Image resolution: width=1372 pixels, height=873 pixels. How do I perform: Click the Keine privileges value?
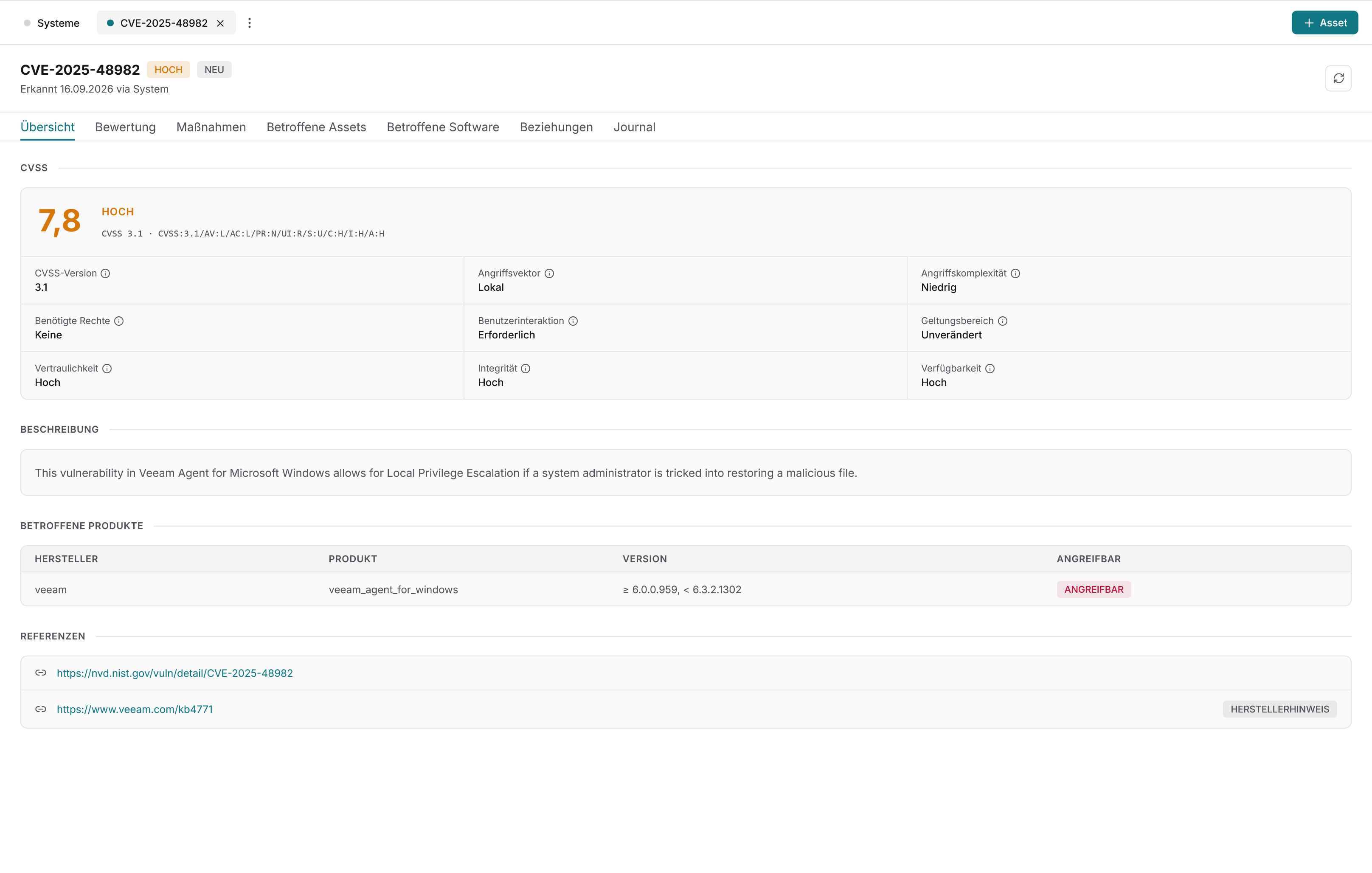click(x=48, y=335)
